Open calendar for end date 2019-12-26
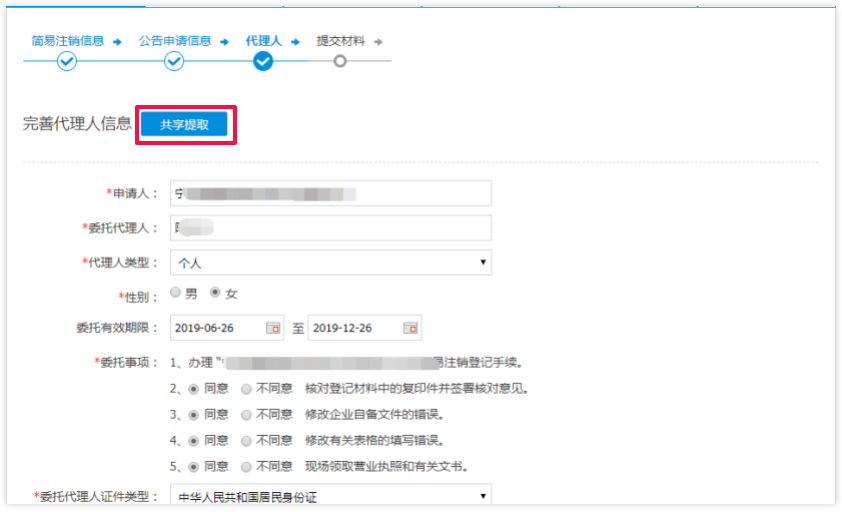 click(410, 328)
